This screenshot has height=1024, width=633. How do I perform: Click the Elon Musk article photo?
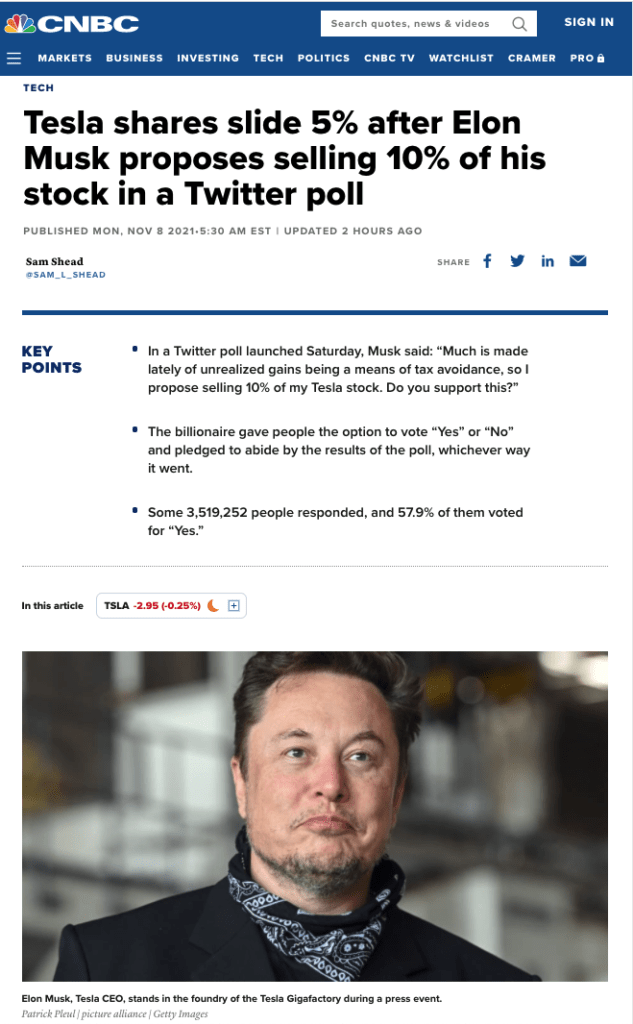point(315,816)
